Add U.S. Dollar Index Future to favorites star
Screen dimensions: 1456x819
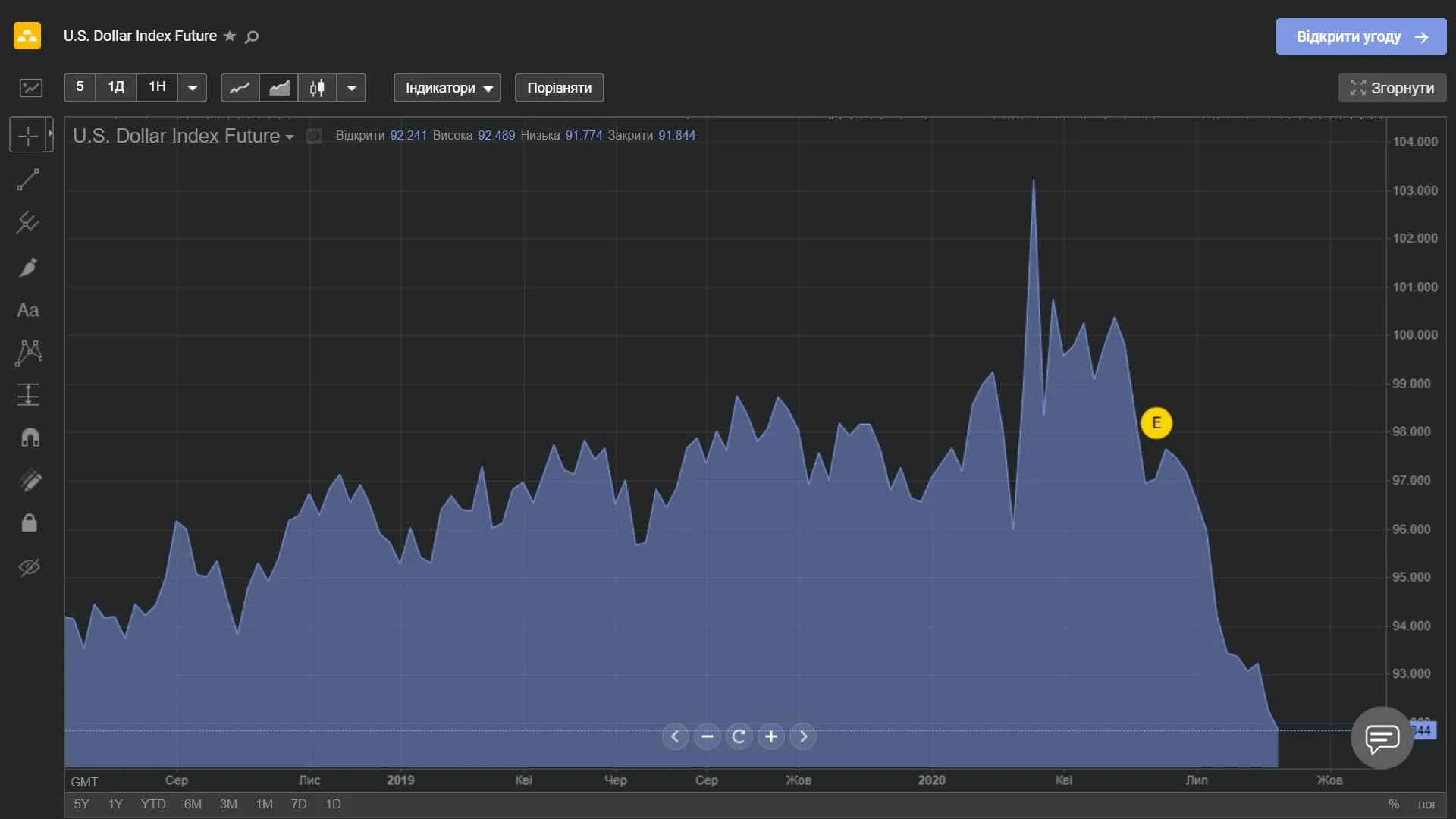(230, 36)
